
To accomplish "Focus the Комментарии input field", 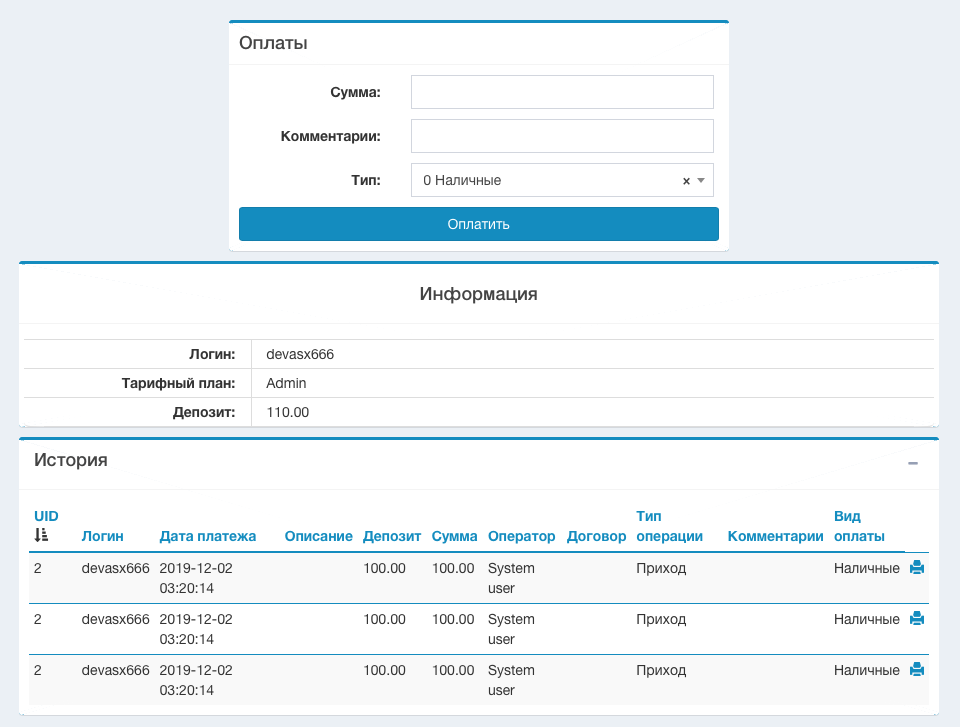I will 562,136.
